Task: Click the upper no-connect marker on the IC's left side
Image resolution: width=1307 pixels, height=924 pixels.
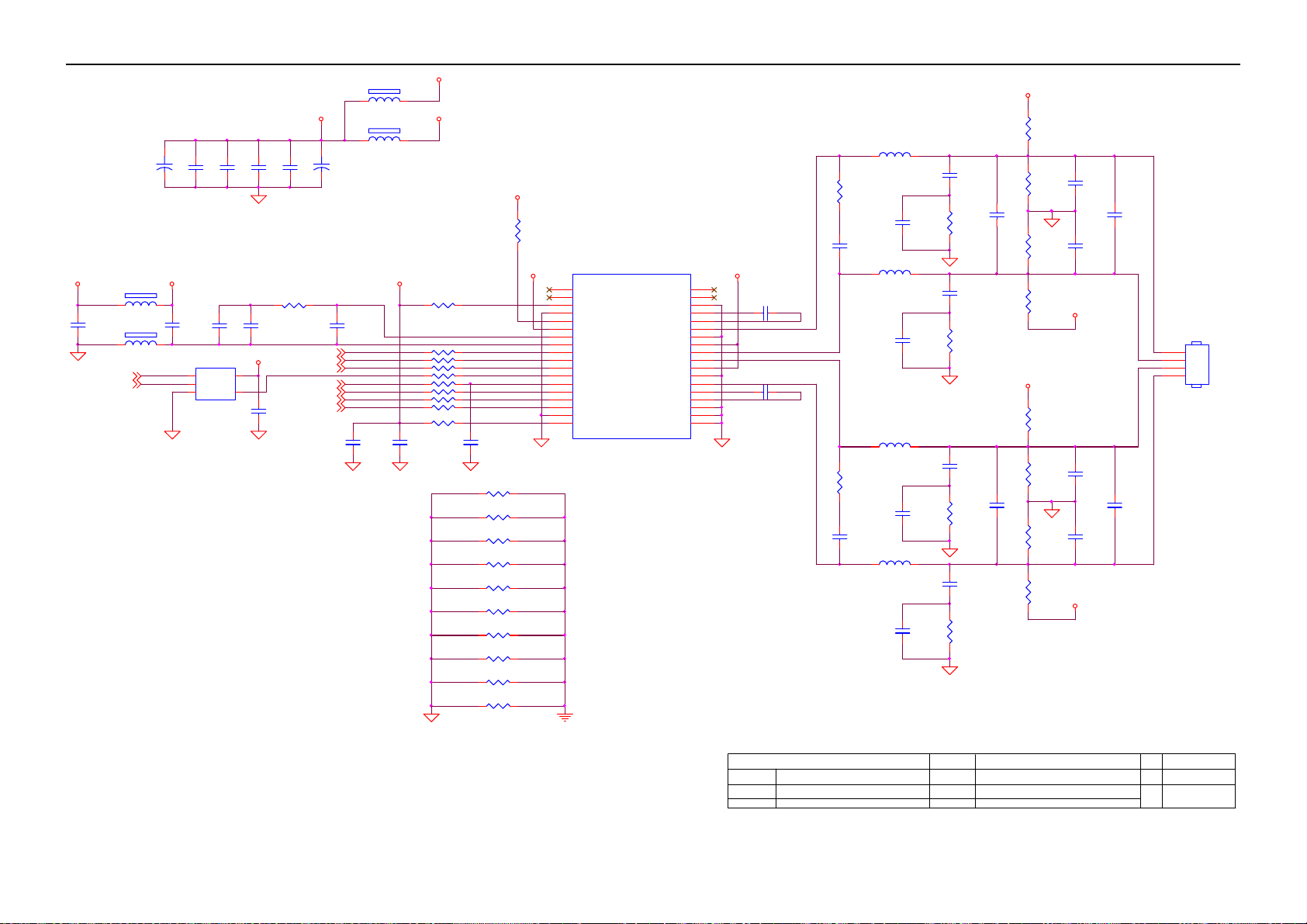Action: [x=549, y=289]
